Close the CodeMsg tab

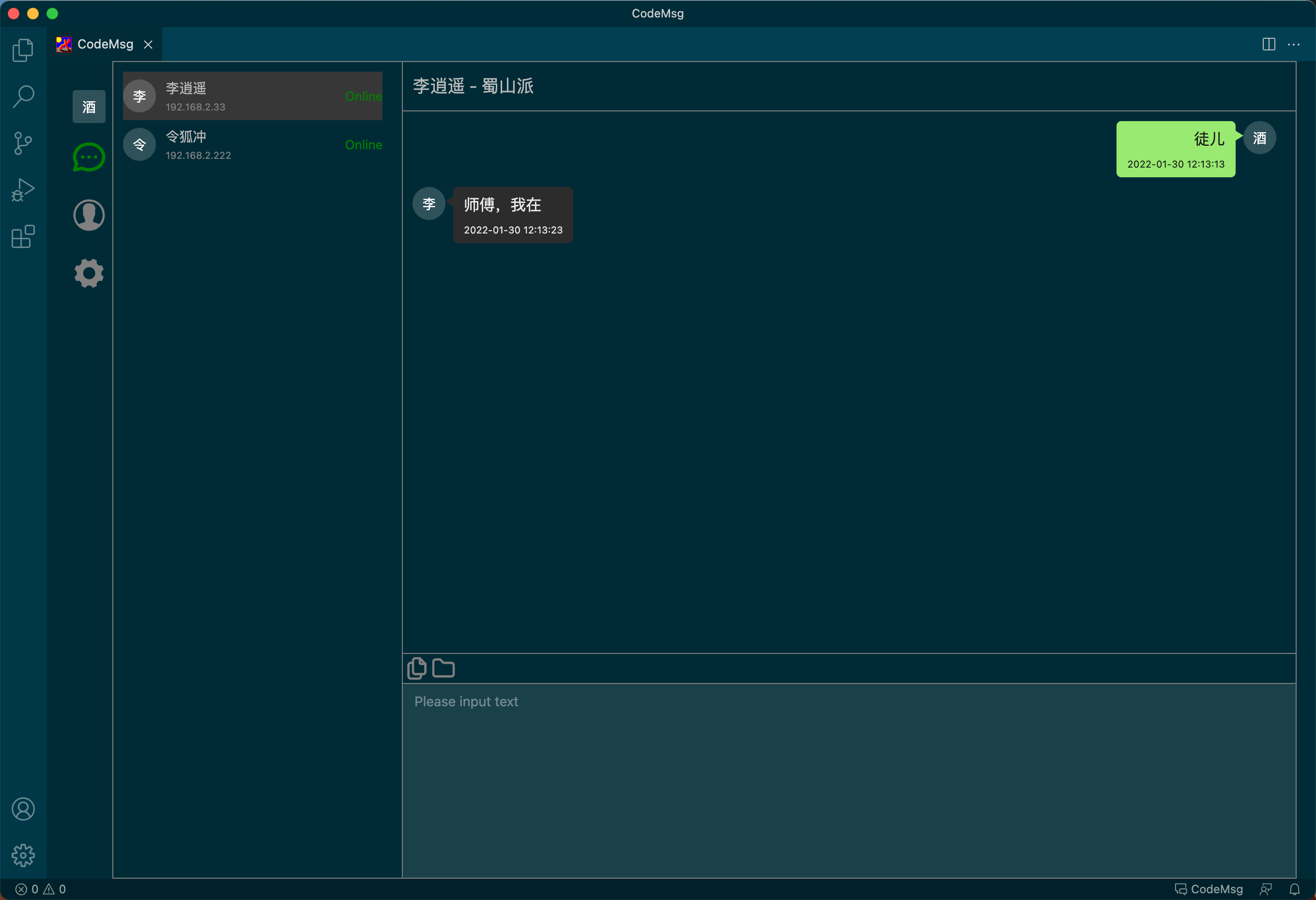pyautogui.click(x=148, y=44)
